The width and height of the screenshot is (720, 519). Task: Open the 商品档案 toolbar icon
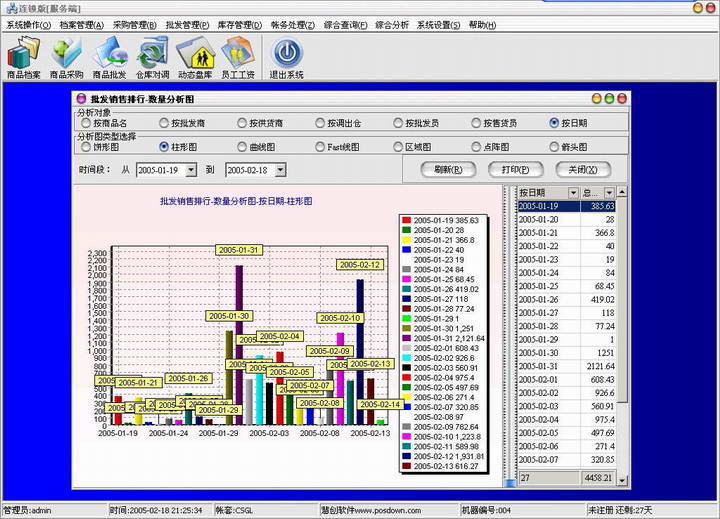[23, 58]
